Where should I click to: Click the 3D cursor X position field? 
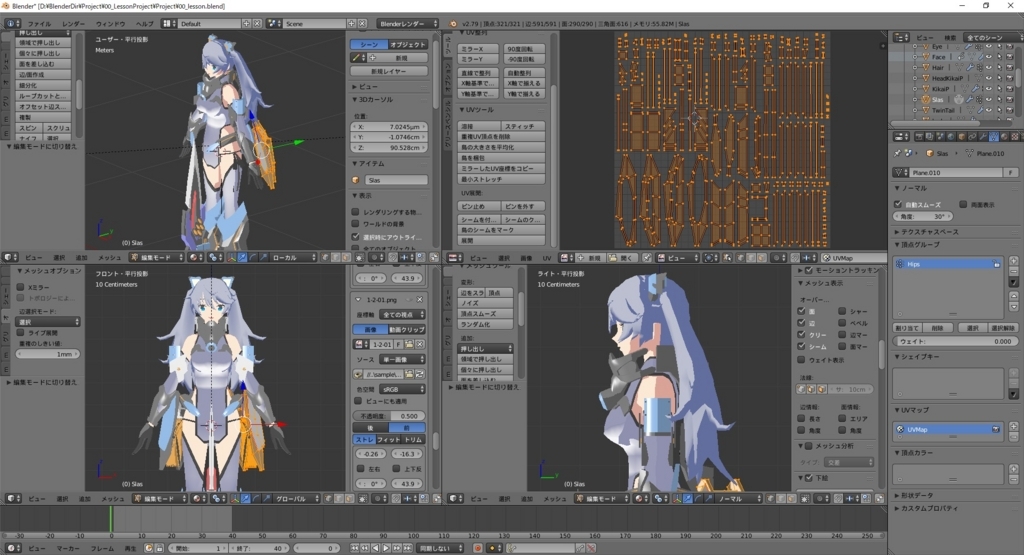click(389, 127)
